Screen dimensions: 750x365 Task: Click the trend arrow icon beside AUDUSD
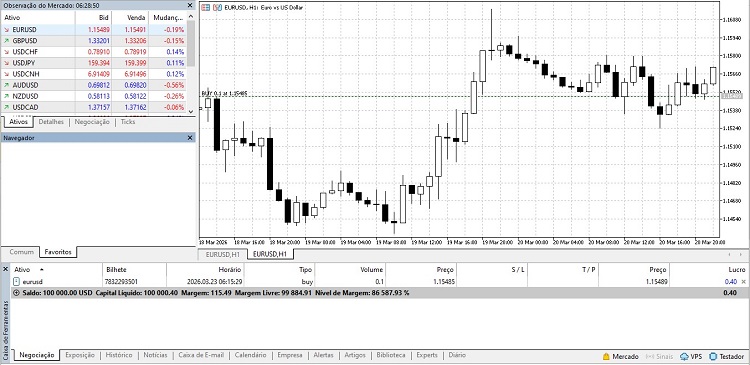[6, 85]
